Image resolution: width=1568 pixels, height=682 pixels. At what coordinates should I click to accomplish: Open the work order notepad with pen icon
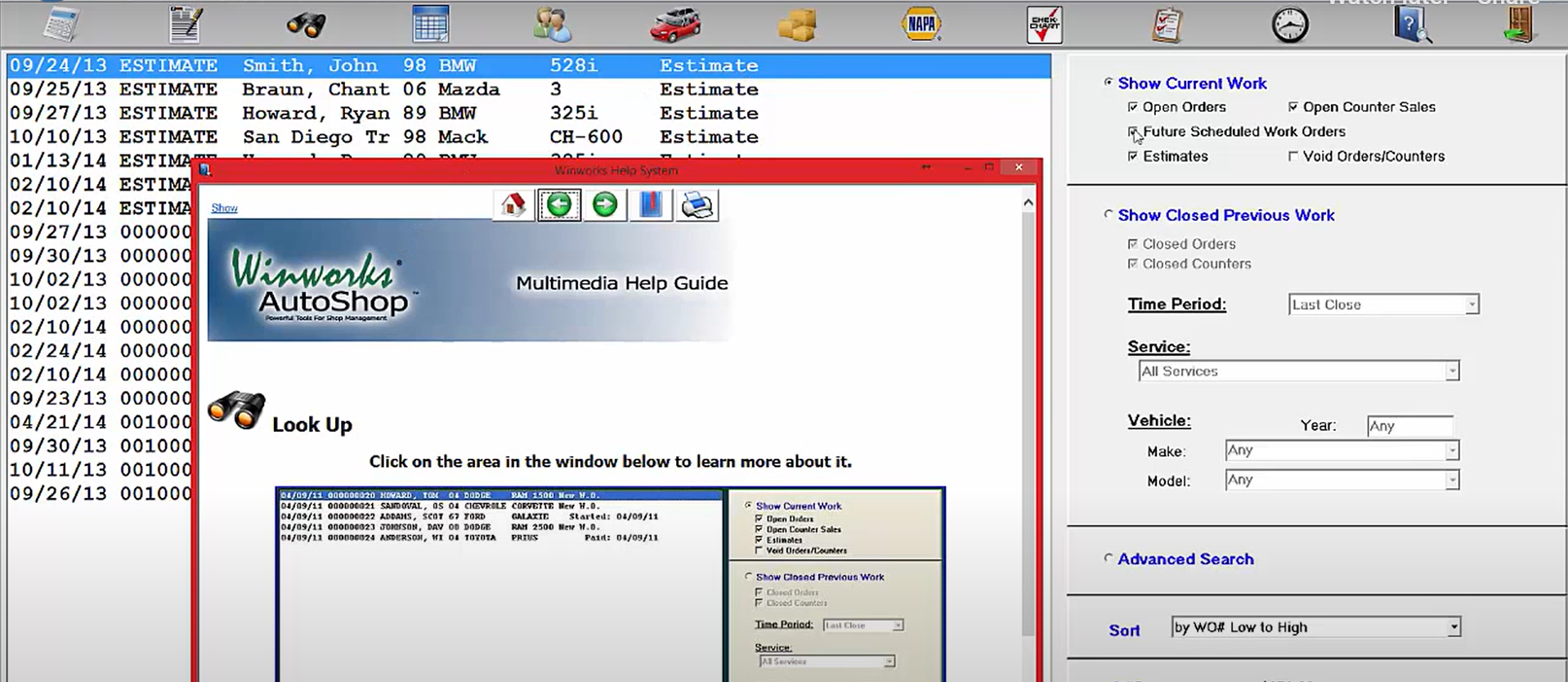[186, 24]
